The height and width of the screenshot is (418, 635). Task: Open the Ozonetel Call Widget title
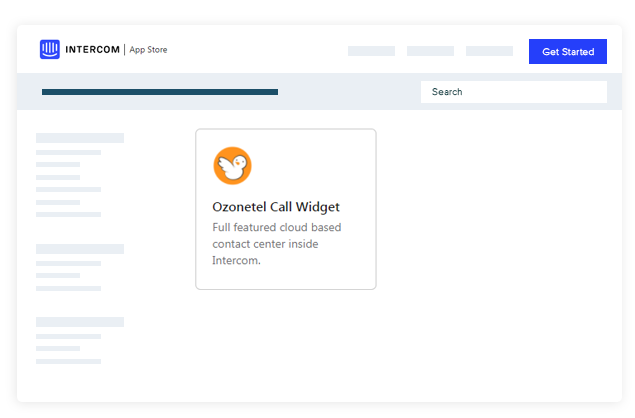pyautogui.click(x=276, y=207)
